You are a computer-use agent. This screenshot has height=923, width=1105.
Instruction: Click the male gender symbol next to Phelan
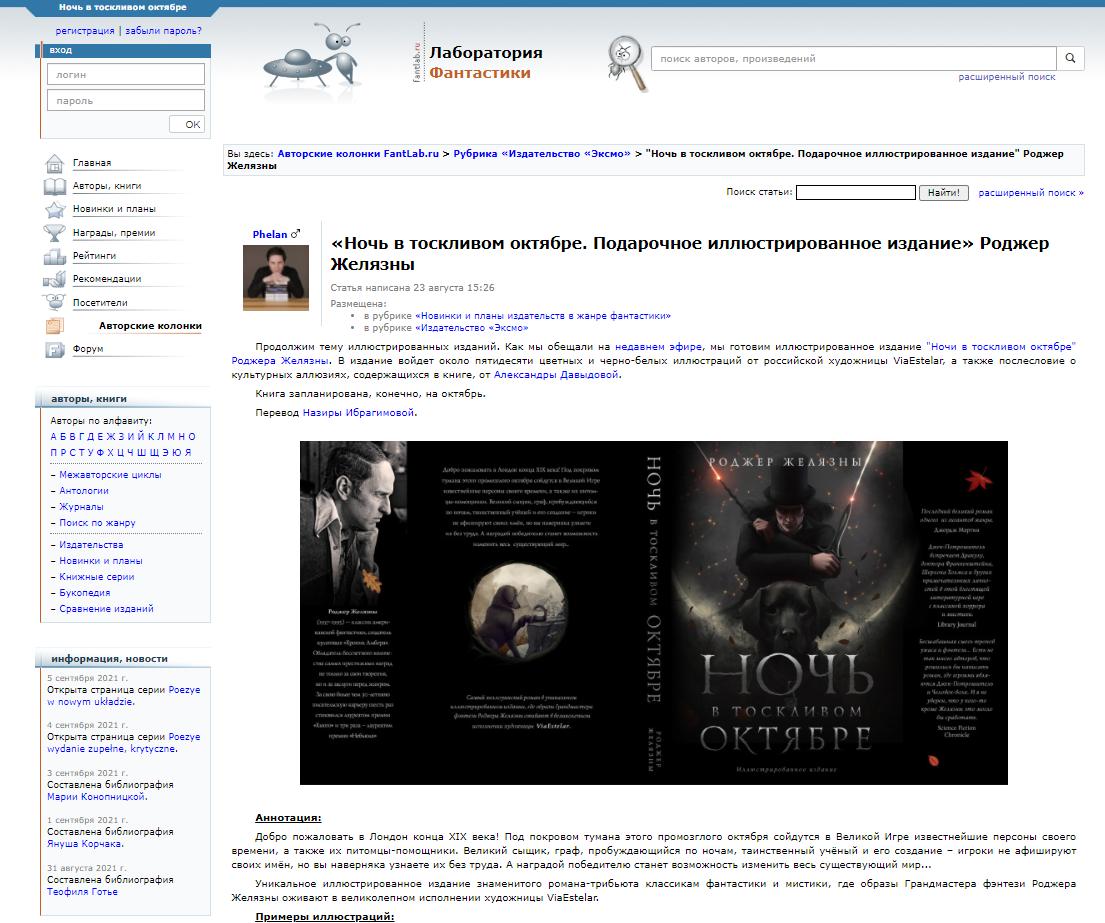tap(295, 234)
